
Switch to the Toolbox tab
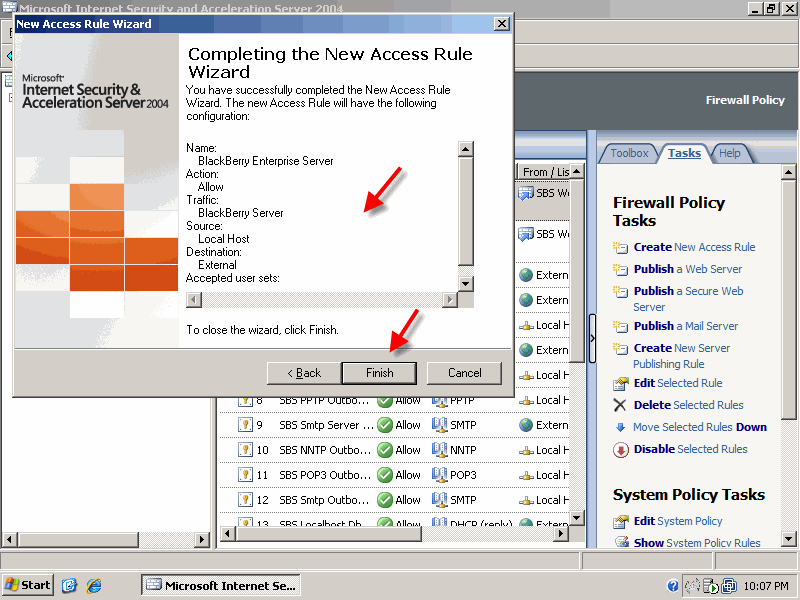[629, 153]
